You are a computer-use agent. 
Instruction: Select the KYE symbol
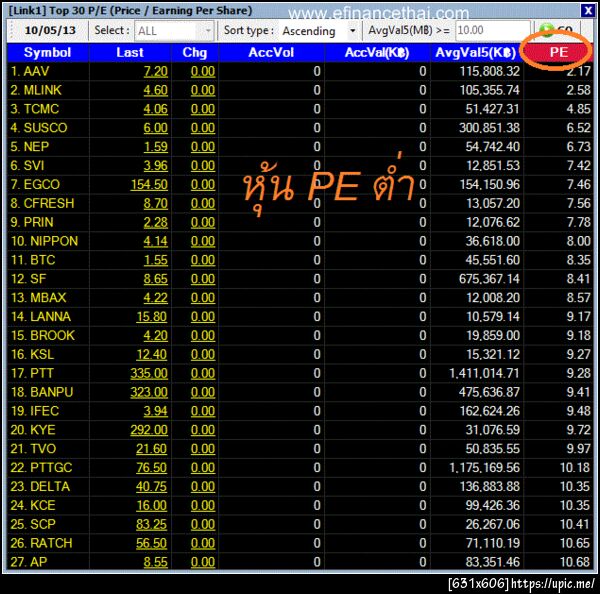click(43, 430)
